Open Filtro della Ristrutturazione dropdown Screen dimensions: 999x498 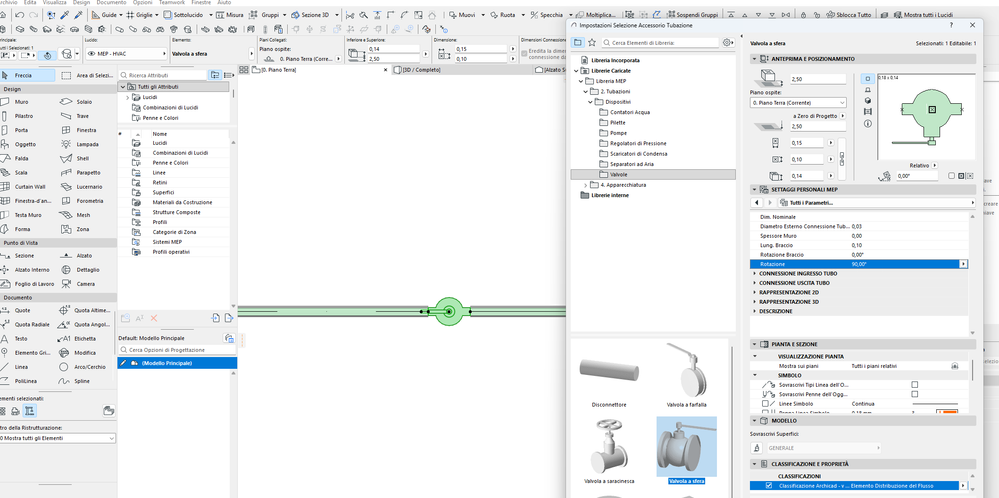tap(57, 438)
